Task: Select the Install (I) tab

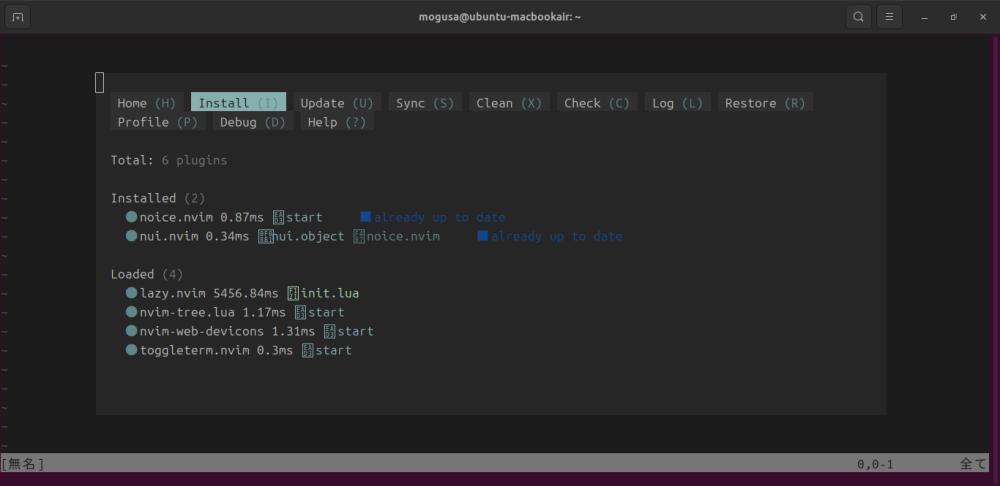Action: (x=238, y=103)
